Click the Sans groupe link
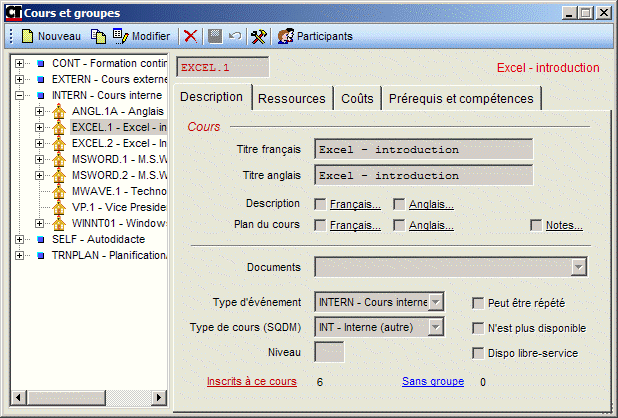 [x=432, y=381]
